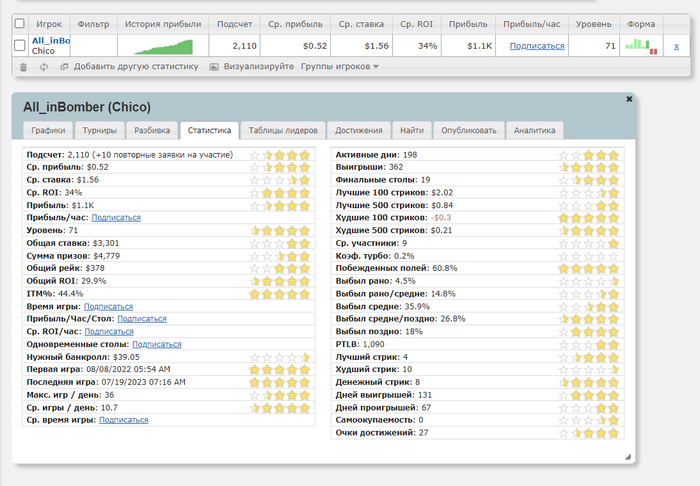Click the 'Форма' column header
Screen dimensions: 700x486
641,24
